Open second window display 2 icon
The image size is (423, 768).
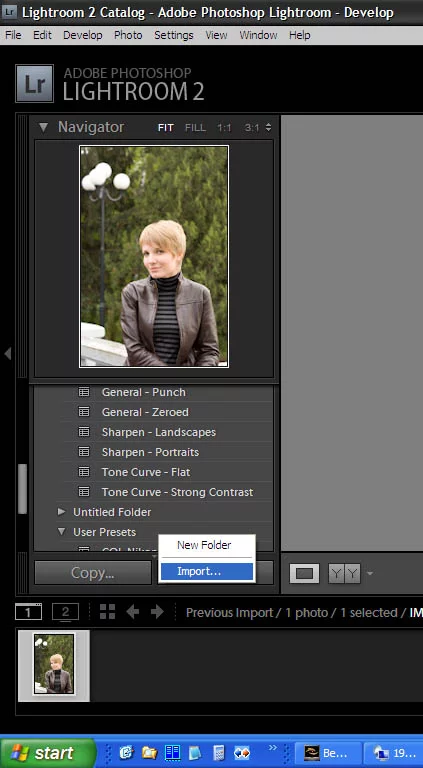coord(65,612)
